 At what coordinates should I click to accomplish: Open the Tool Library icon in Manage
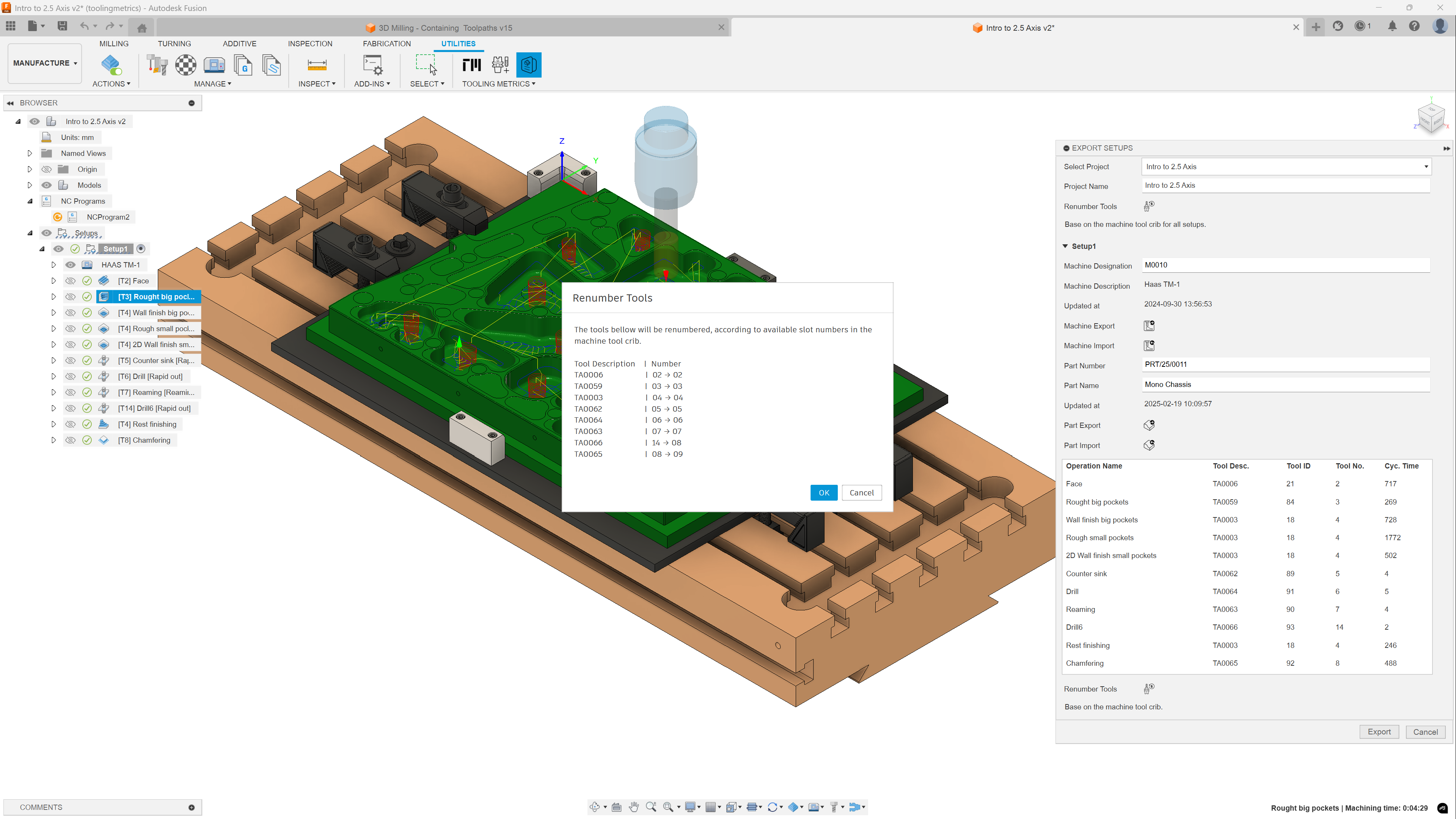pyautogui.click(x=157, y=65)
